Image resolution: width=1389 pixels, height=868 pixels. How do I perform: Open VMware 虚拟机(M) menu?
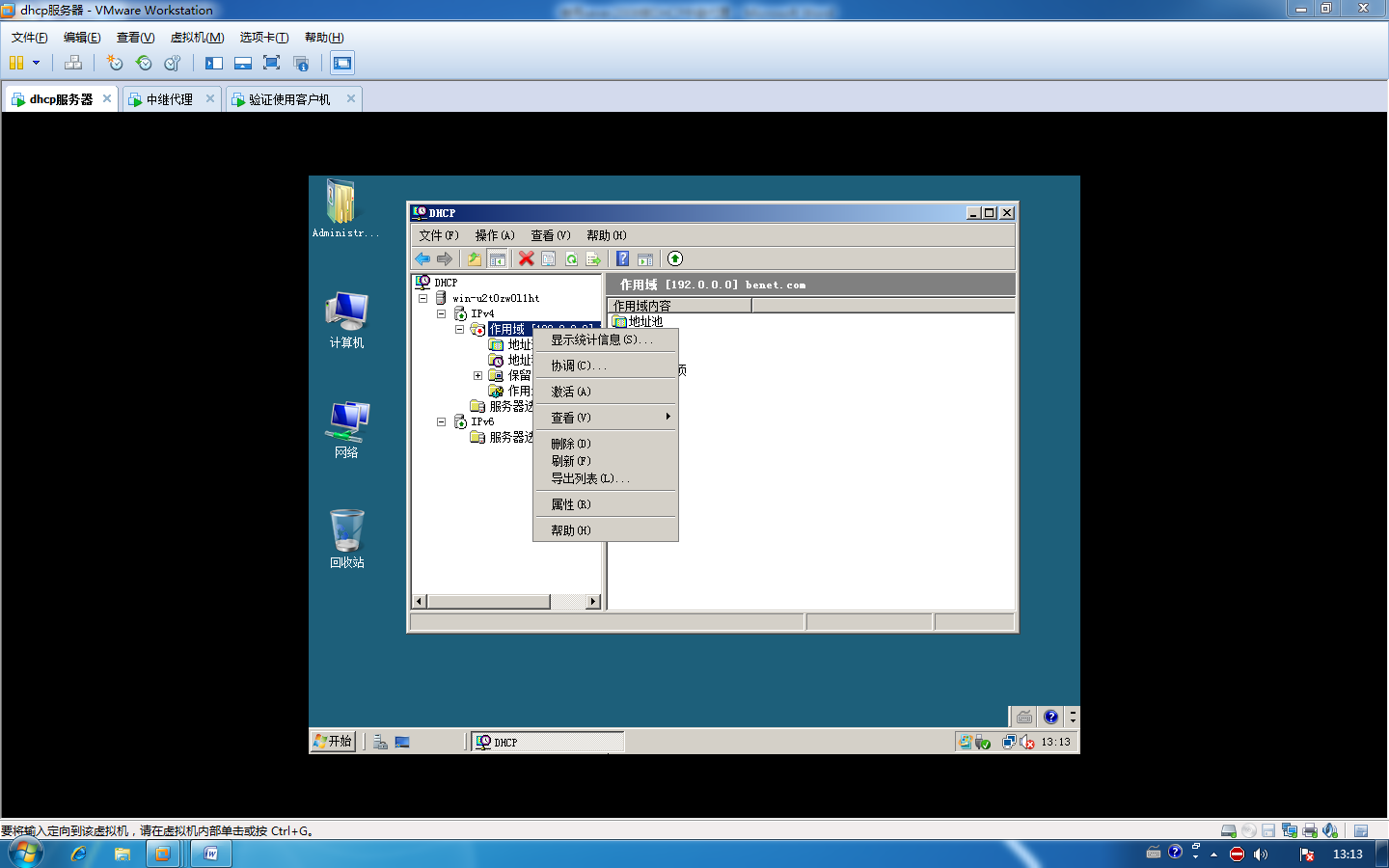197,38
